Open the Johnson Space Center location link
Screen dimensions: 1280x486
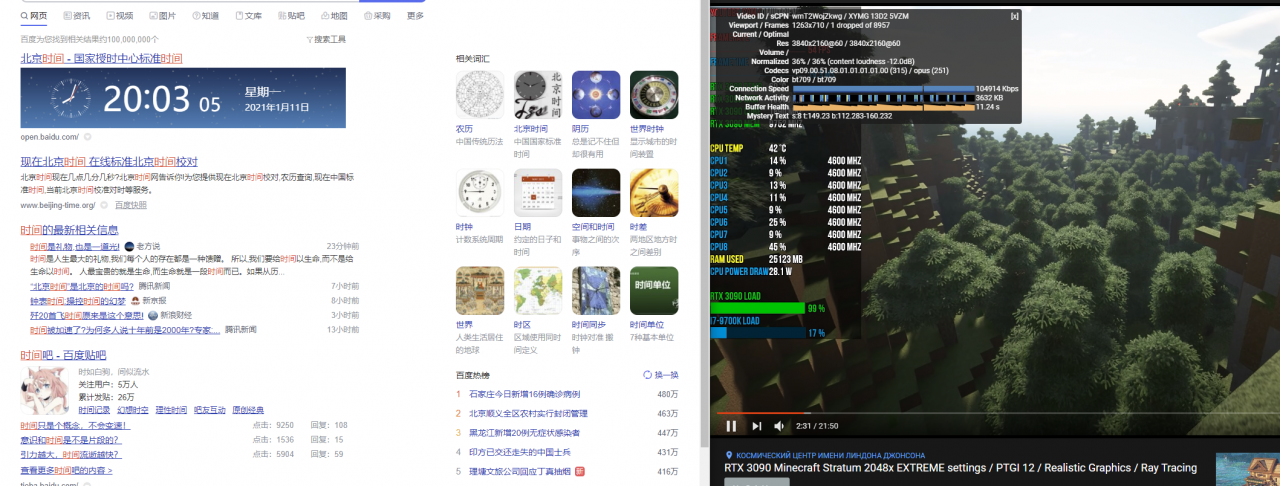[825, 455]
